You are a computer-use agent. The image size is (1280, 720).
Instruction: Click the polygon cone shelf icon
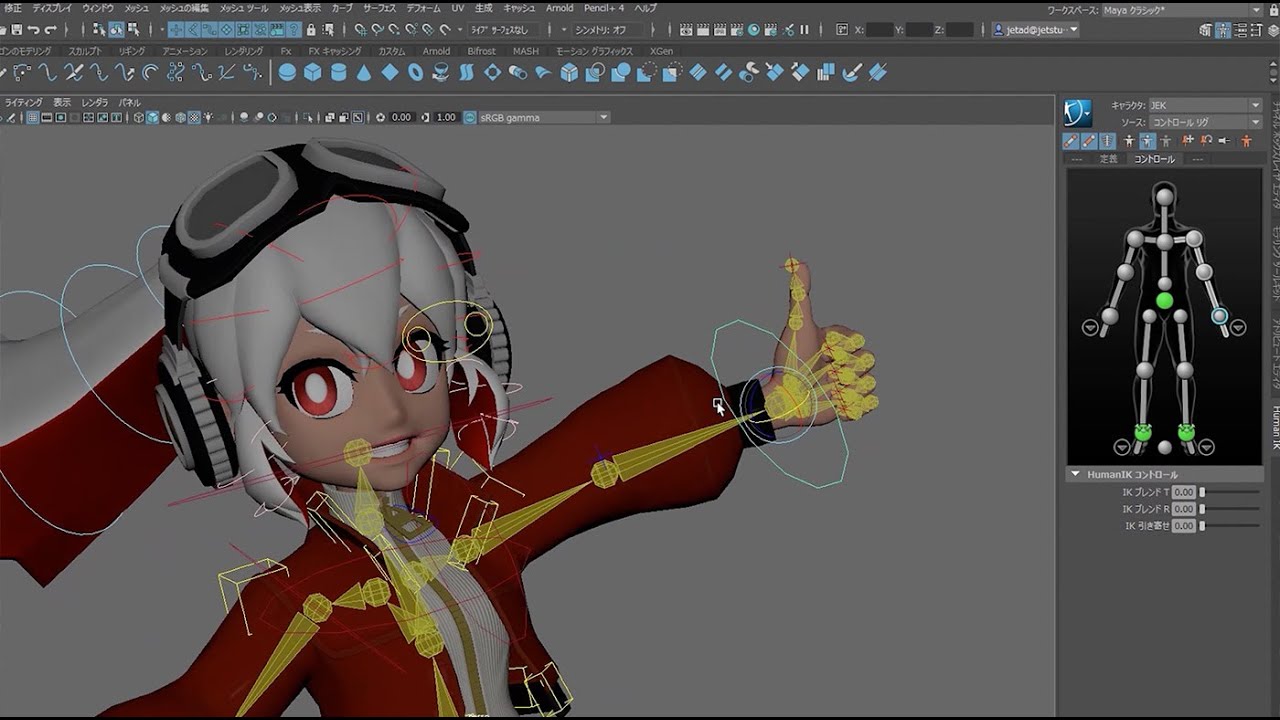click(364, 72)
